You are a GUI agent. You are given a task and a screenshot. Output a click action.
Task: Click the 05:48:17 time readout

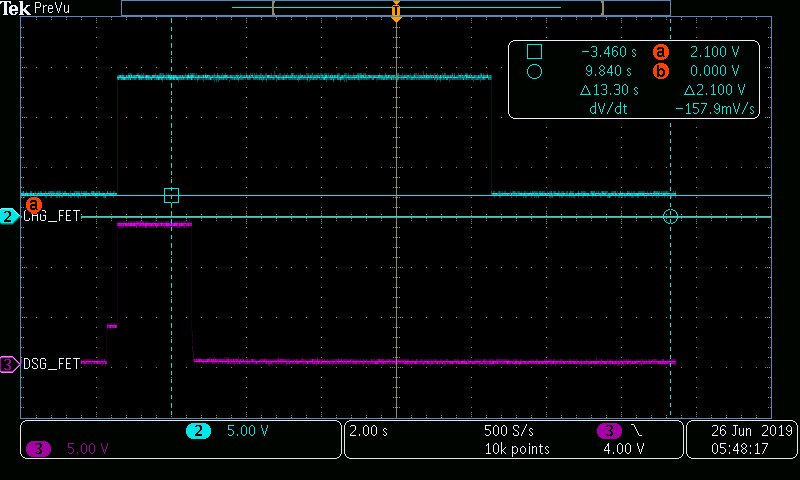pyautogui.click(x=739, y=449)
